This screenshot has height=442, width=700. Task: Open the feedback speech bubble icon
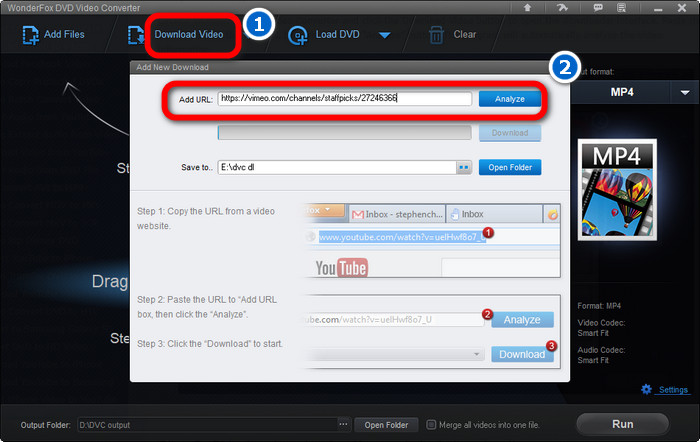(598, 8)
